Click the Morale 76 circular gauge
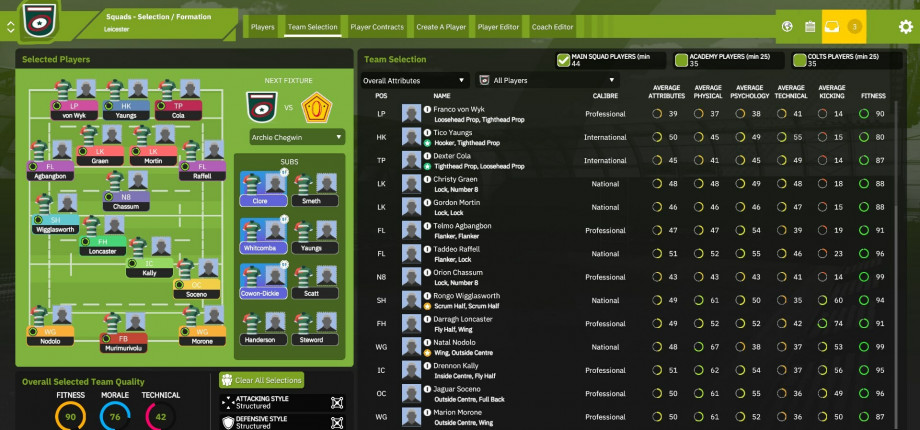920x430 pixels. 115,417
